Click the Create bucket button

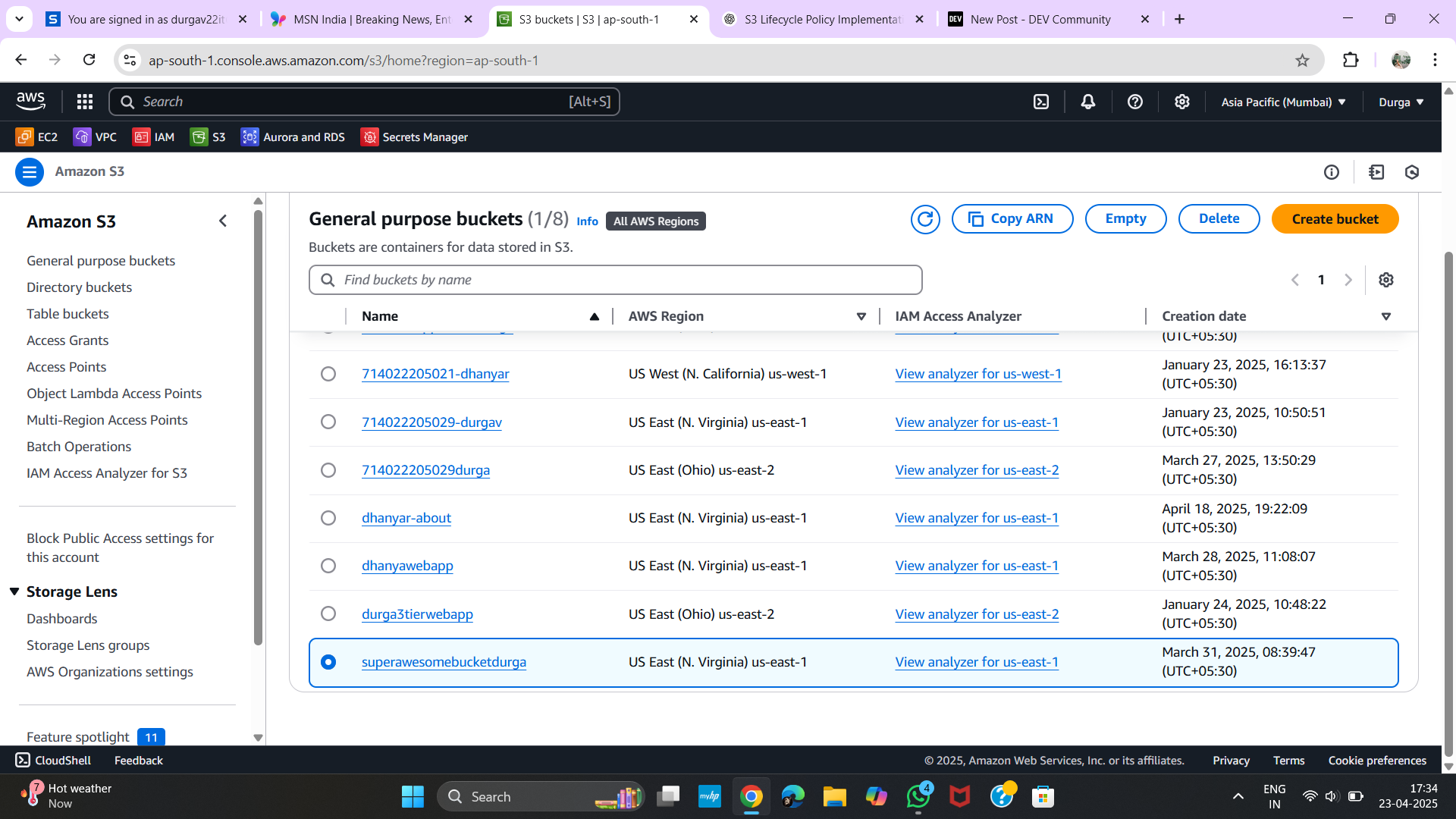(x=1335, y=219)
